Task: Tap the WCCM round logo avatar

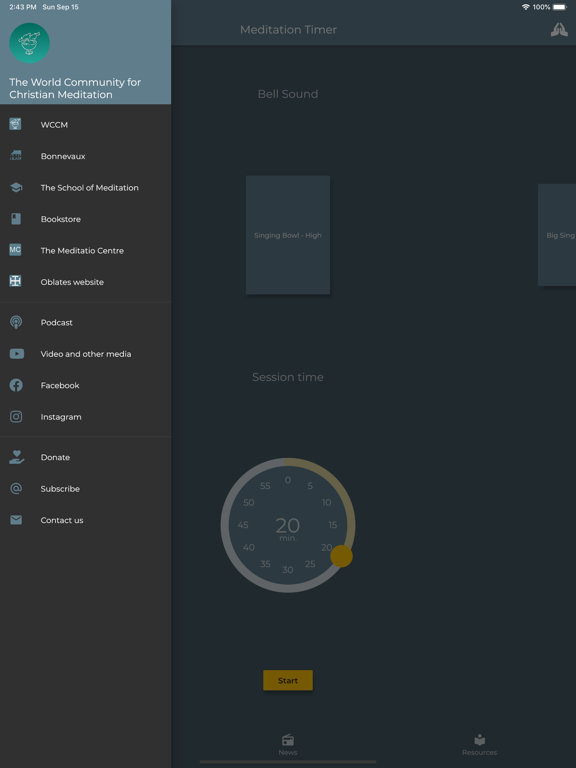Action: coord(29,43)
